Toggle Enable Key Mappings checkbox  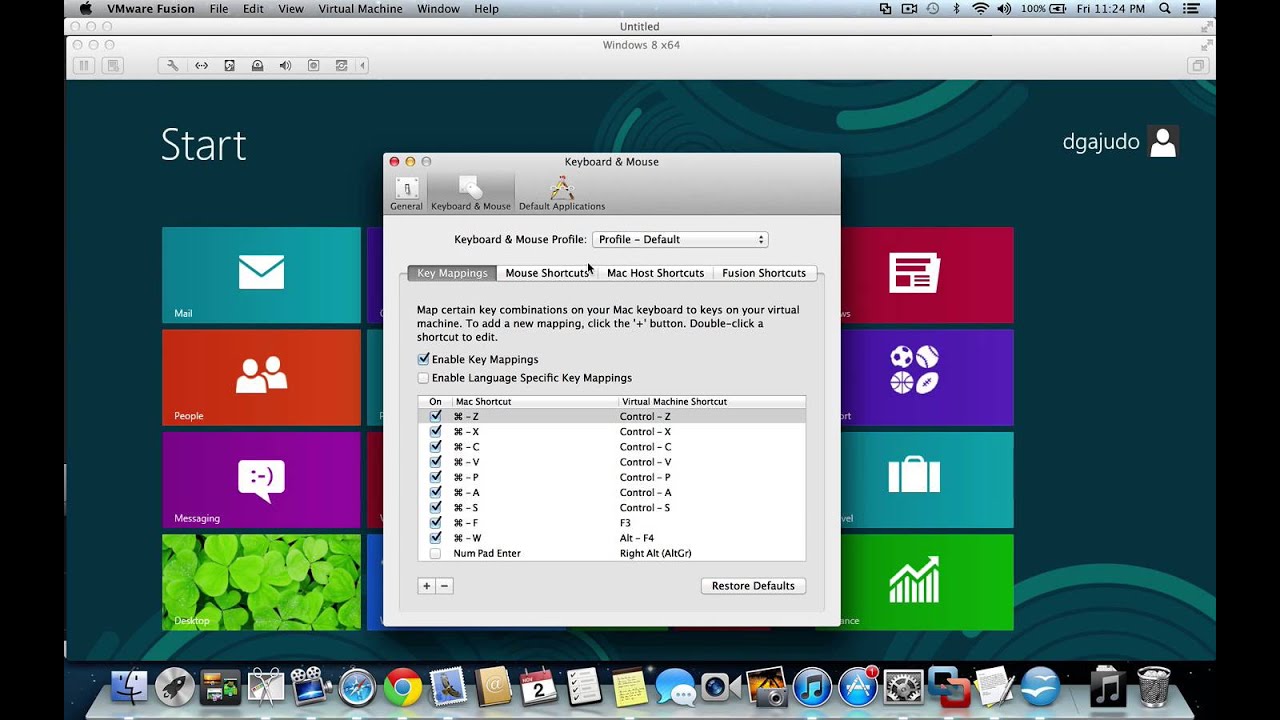pyautogui.click(x=424, y=359)
